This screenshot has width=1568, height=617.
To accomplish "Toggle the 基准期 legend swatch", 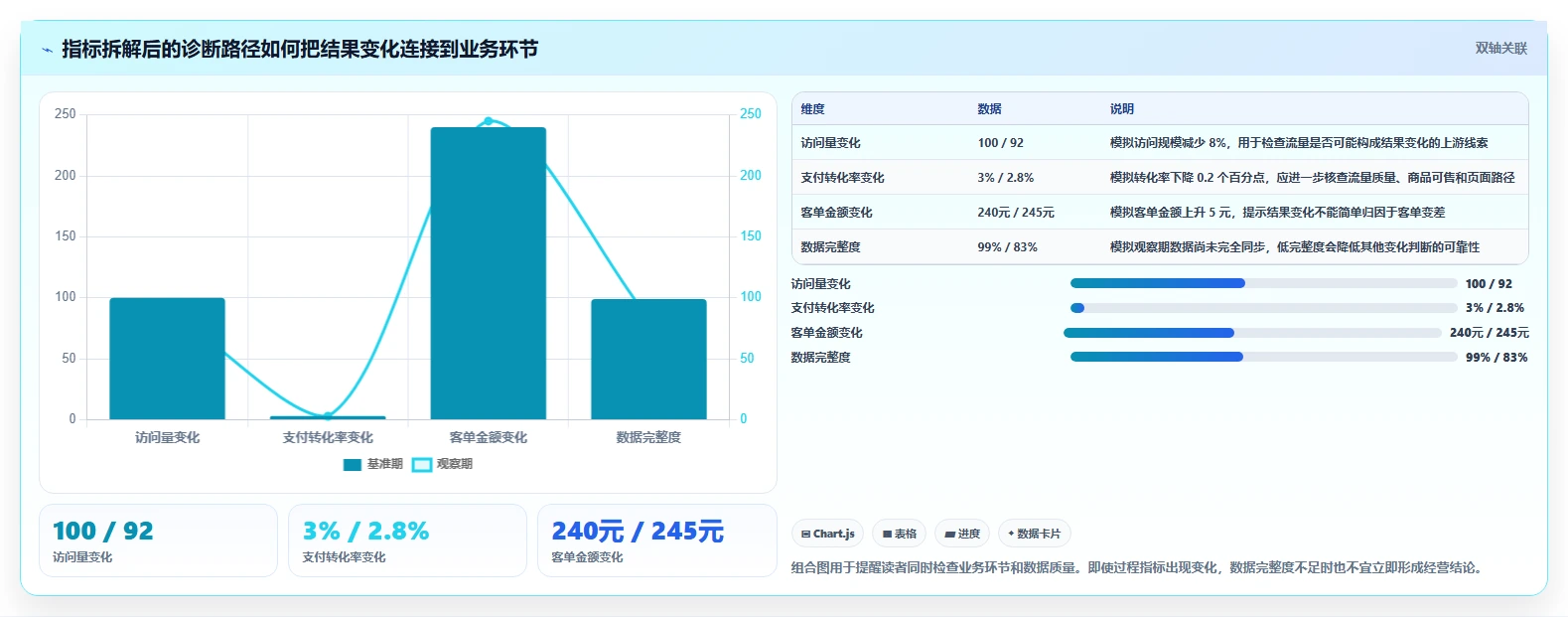I will click(x=353, y=464).
